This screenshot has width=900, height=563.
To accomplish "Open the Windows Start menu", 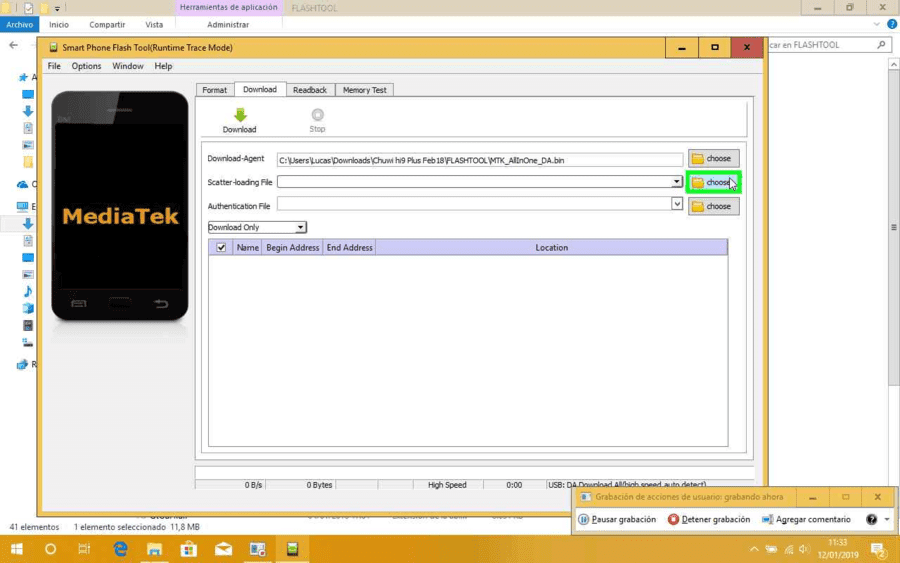I will 17,549.
